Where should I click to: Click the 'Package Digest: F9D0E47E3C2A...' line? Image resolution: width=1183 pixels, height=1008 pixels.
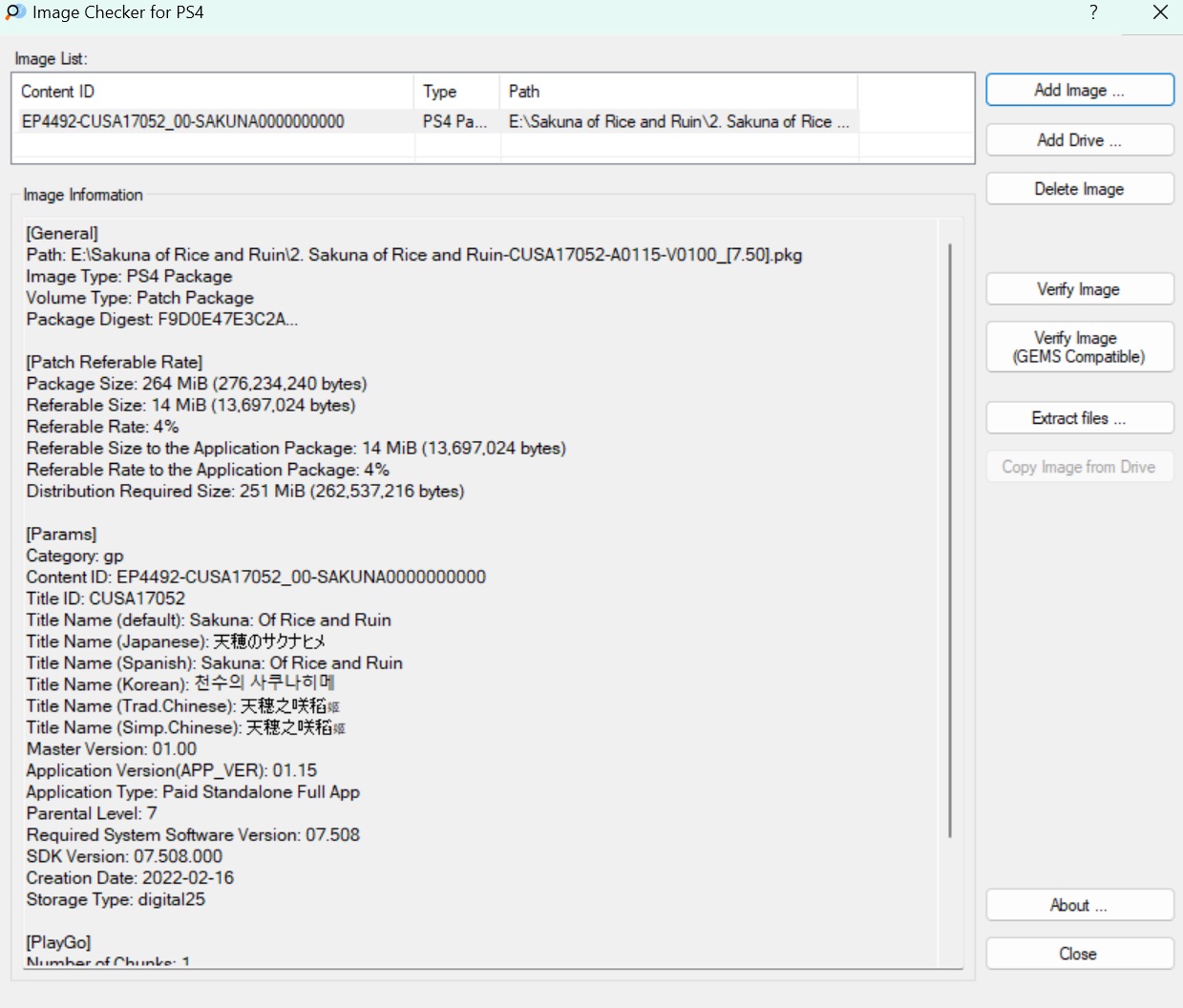[162, 319]
